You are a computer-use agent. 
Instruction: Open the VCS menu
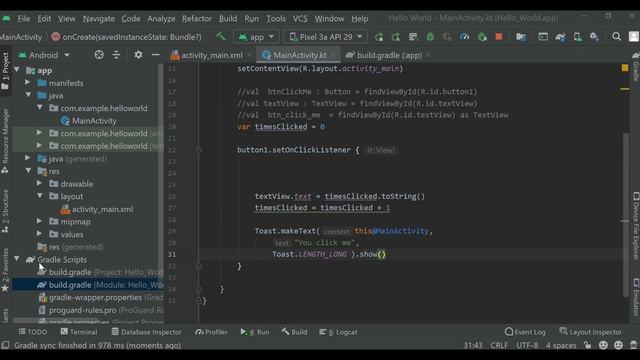pyautogui.click(x=300, y=18)
